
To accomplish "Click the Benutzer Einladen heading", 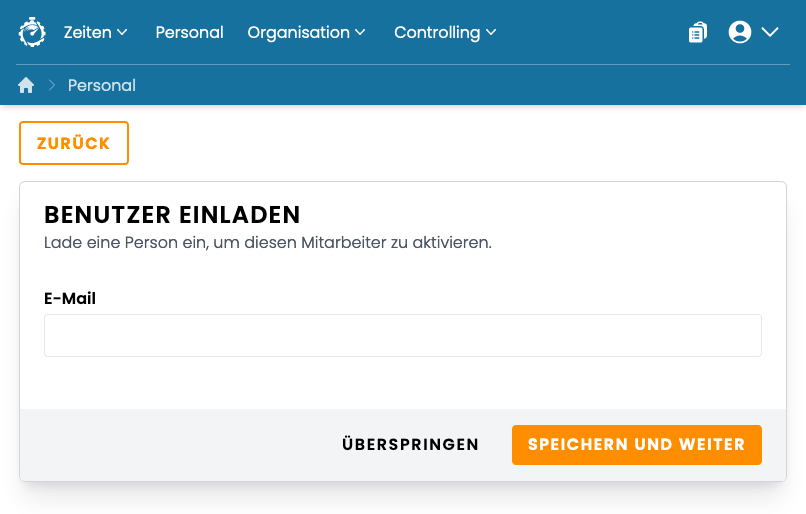I will pos(172,215).
